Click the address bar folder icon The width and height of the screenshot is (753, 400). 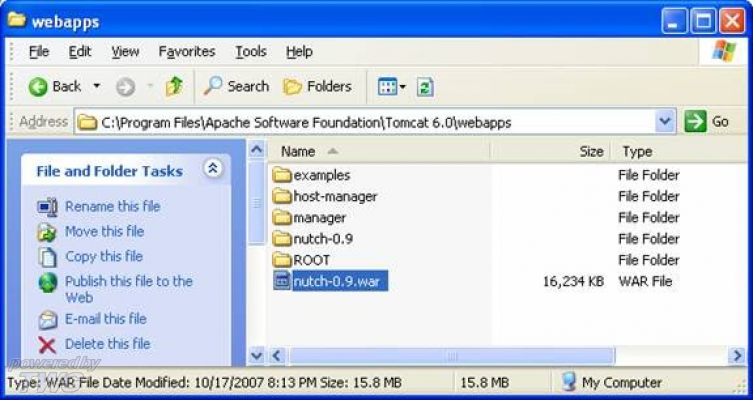(x=87, y=122)
